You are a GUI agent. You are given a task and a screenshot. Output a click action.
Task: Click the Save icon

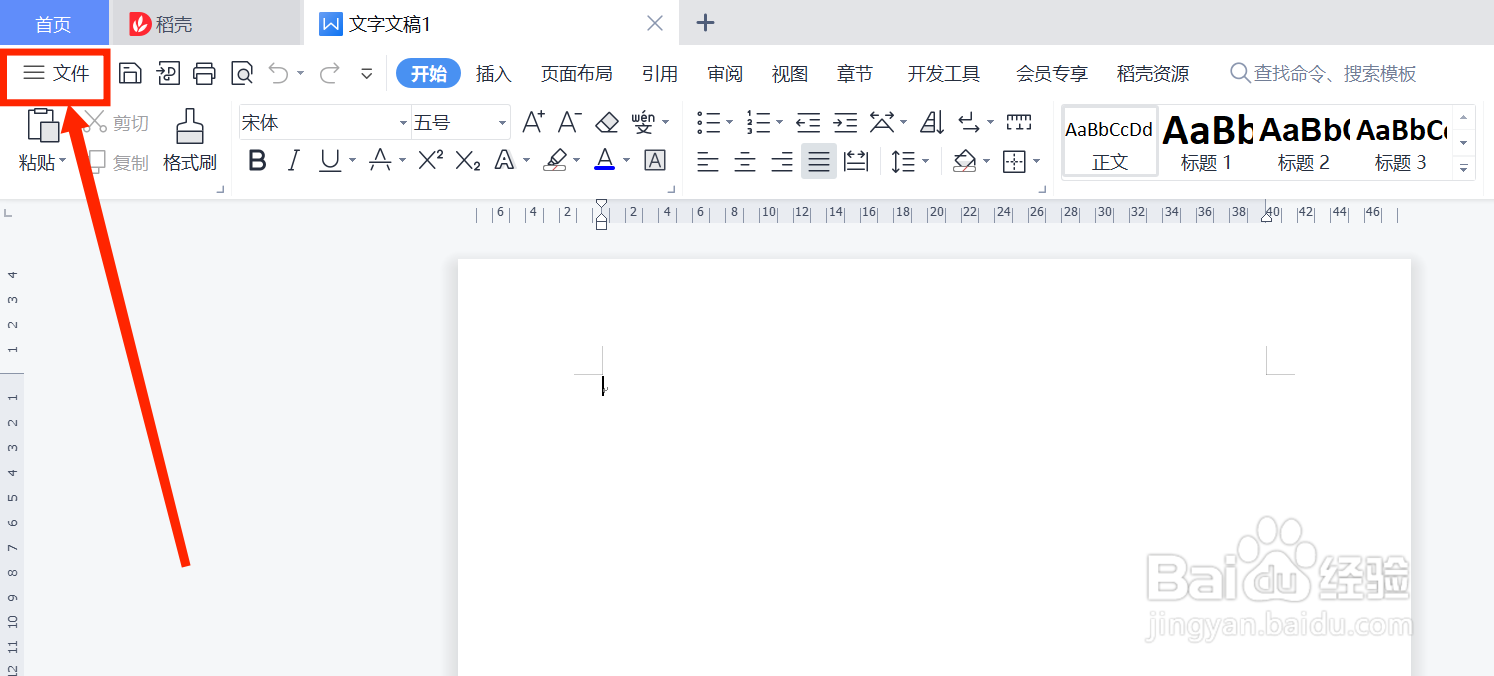(130, 73)
